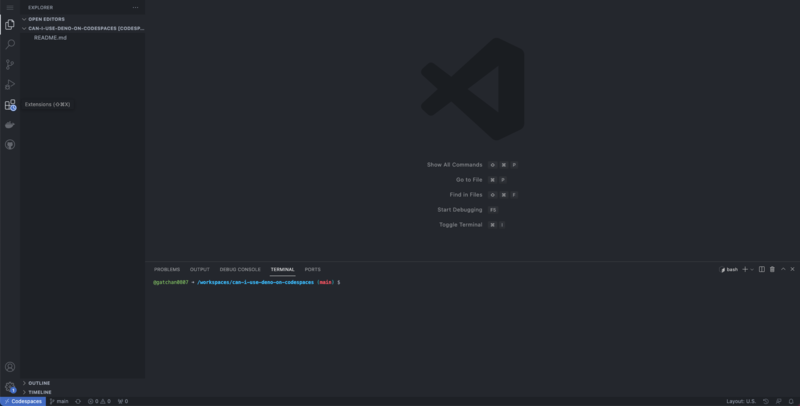Screen dimensions: 800x406
Task: Select the Terminal tab
Action: (282, 269)
